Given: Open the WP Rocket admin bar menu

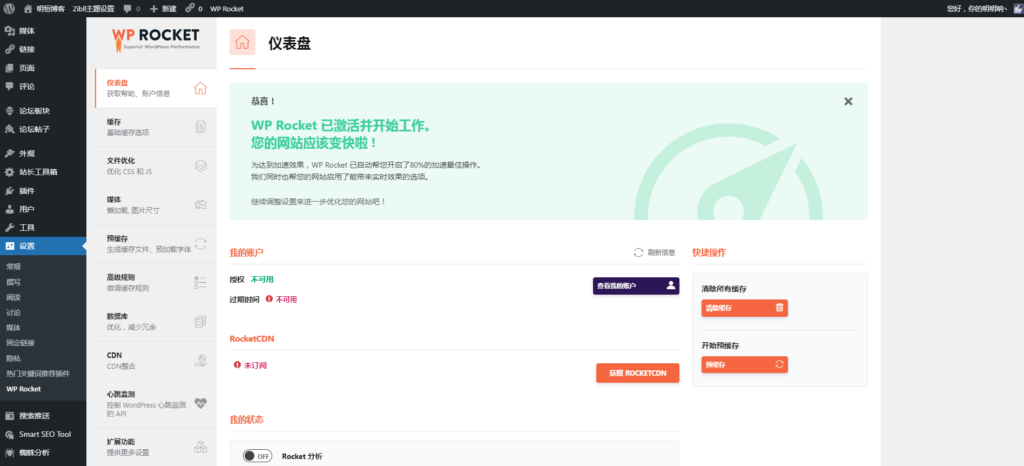Looking at the screenshot, I should click(x=227, y=8).
